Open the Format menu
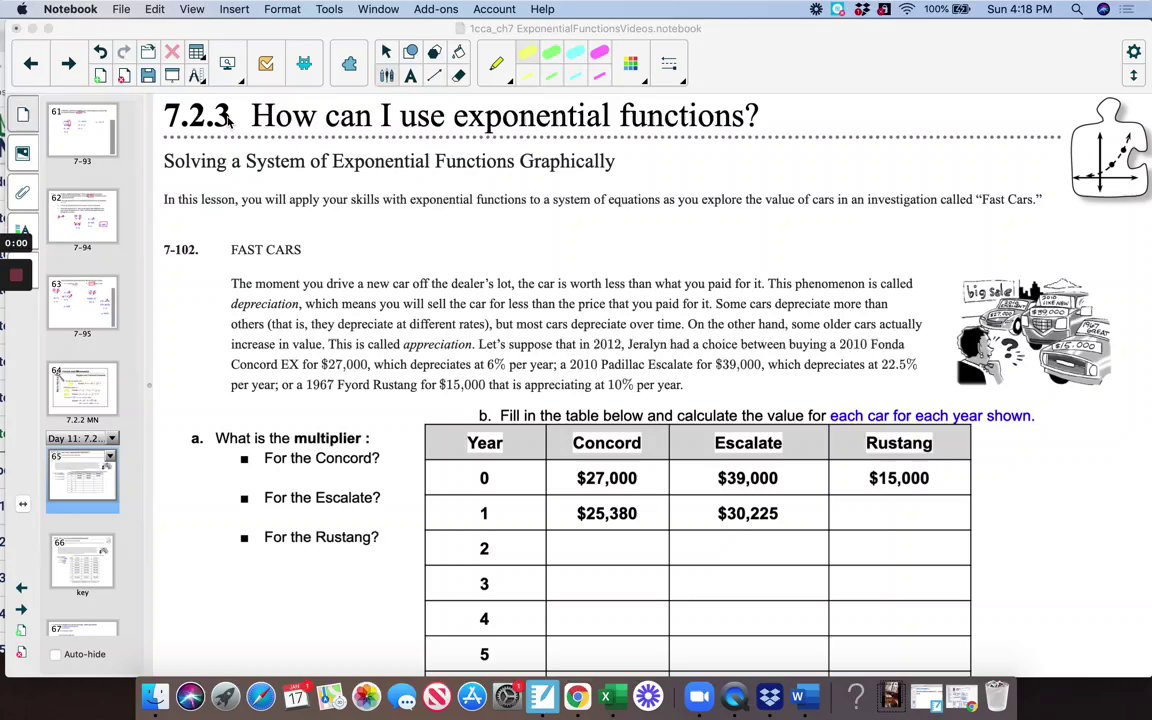The height and width of the screenshot is (720, 1152). 282,10
